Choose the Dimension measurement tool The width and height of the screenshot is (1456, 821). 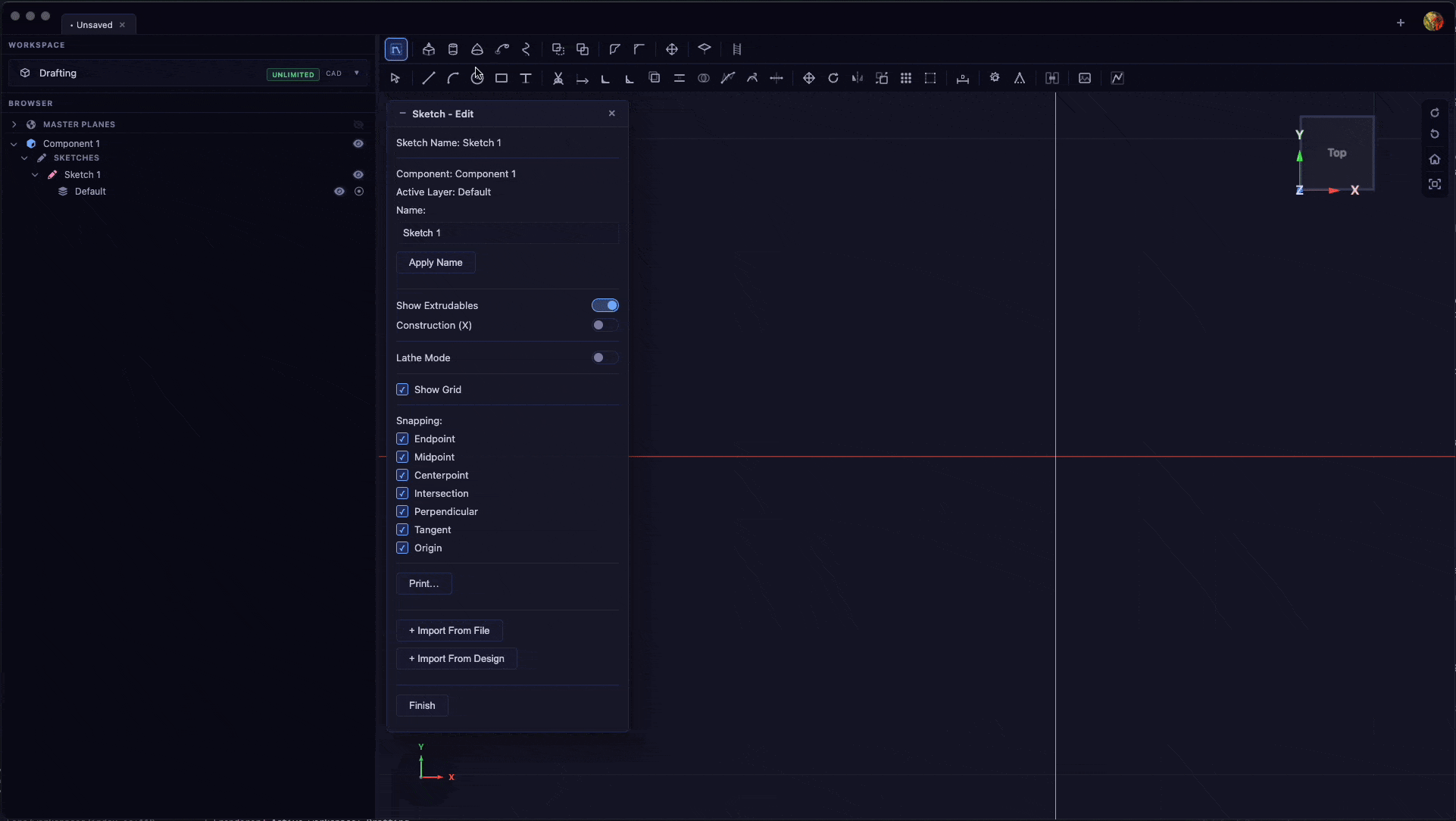[x=963, y=79]
